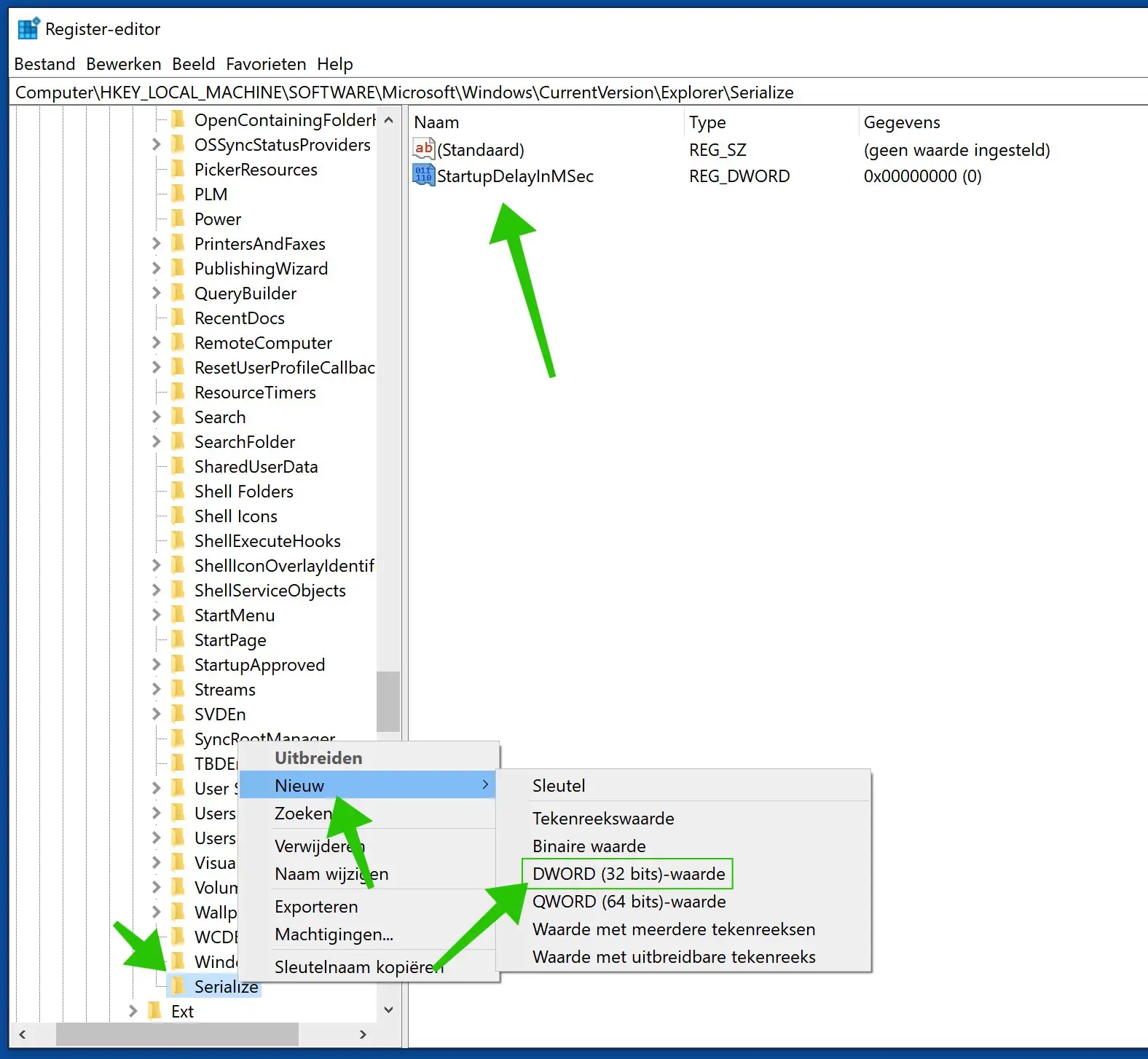Open the Beeld menu
Screen dimensions: 1148x1059
[194, 64]
